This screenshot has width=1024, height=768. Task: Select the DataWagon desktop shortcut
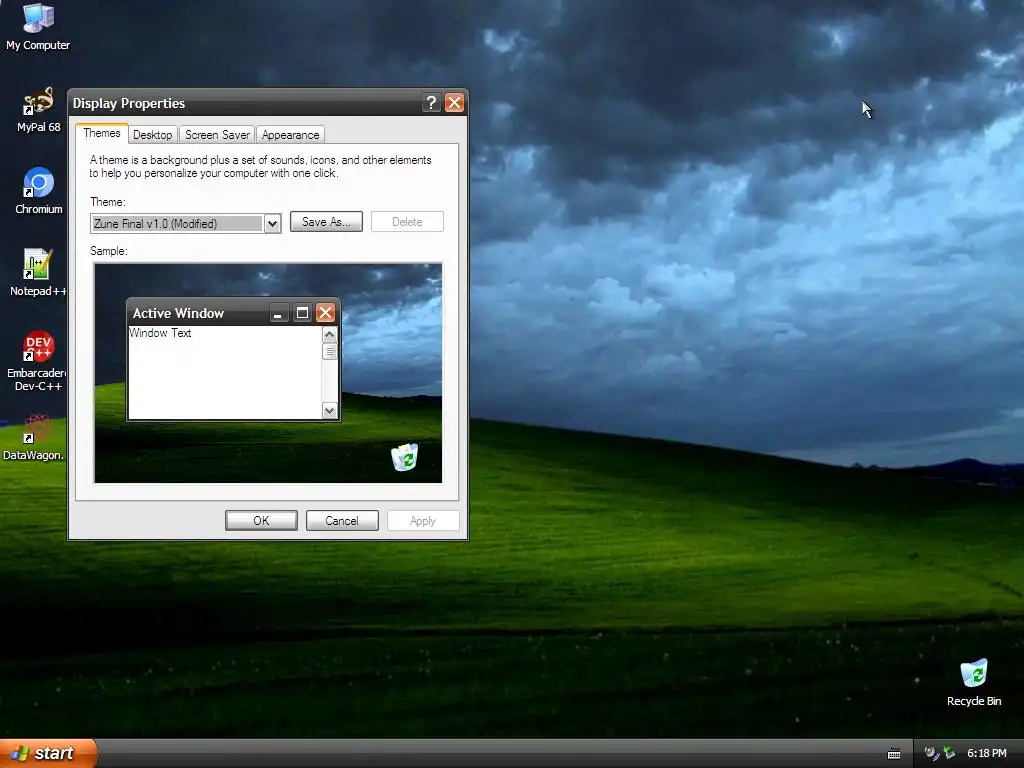[x=34, y=438]
